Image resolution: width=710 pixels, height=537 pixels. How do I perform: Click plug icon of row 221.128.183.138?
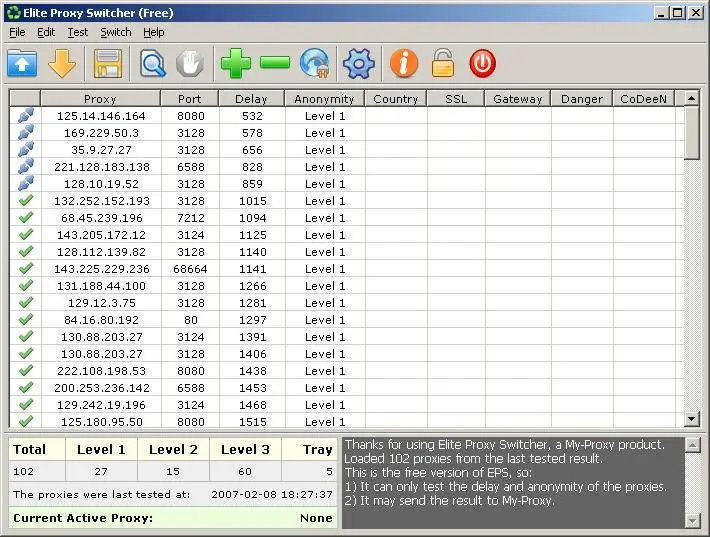point(26,167)
